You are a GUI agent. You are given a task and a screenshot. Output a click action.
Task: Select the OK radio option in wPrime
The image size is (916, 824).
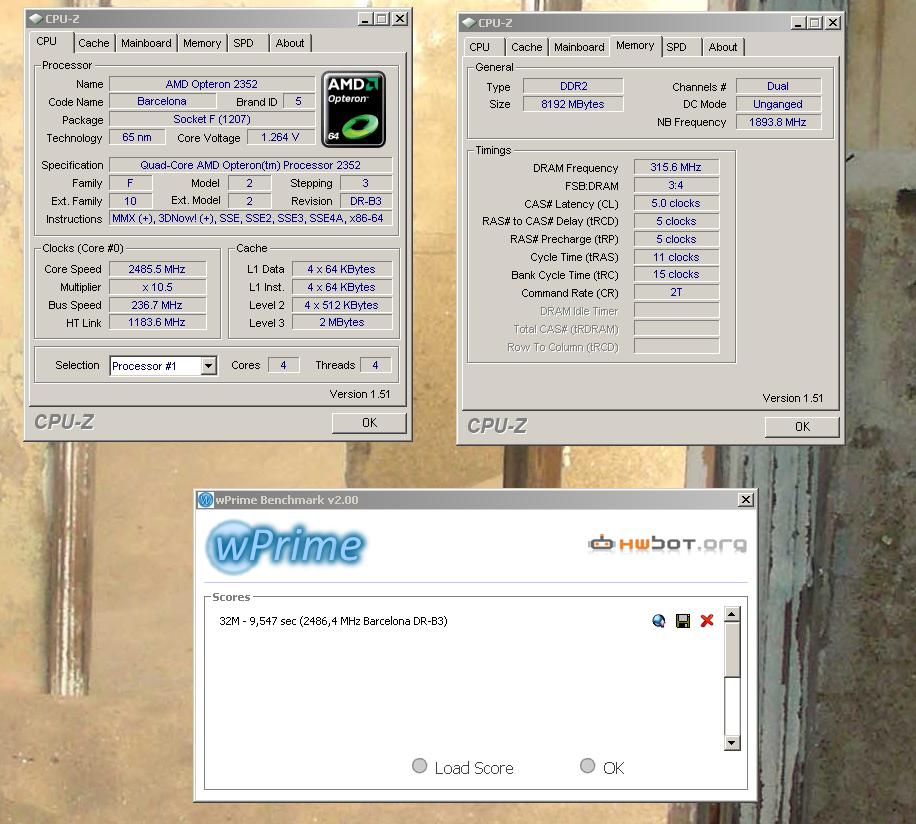point(588,766)
